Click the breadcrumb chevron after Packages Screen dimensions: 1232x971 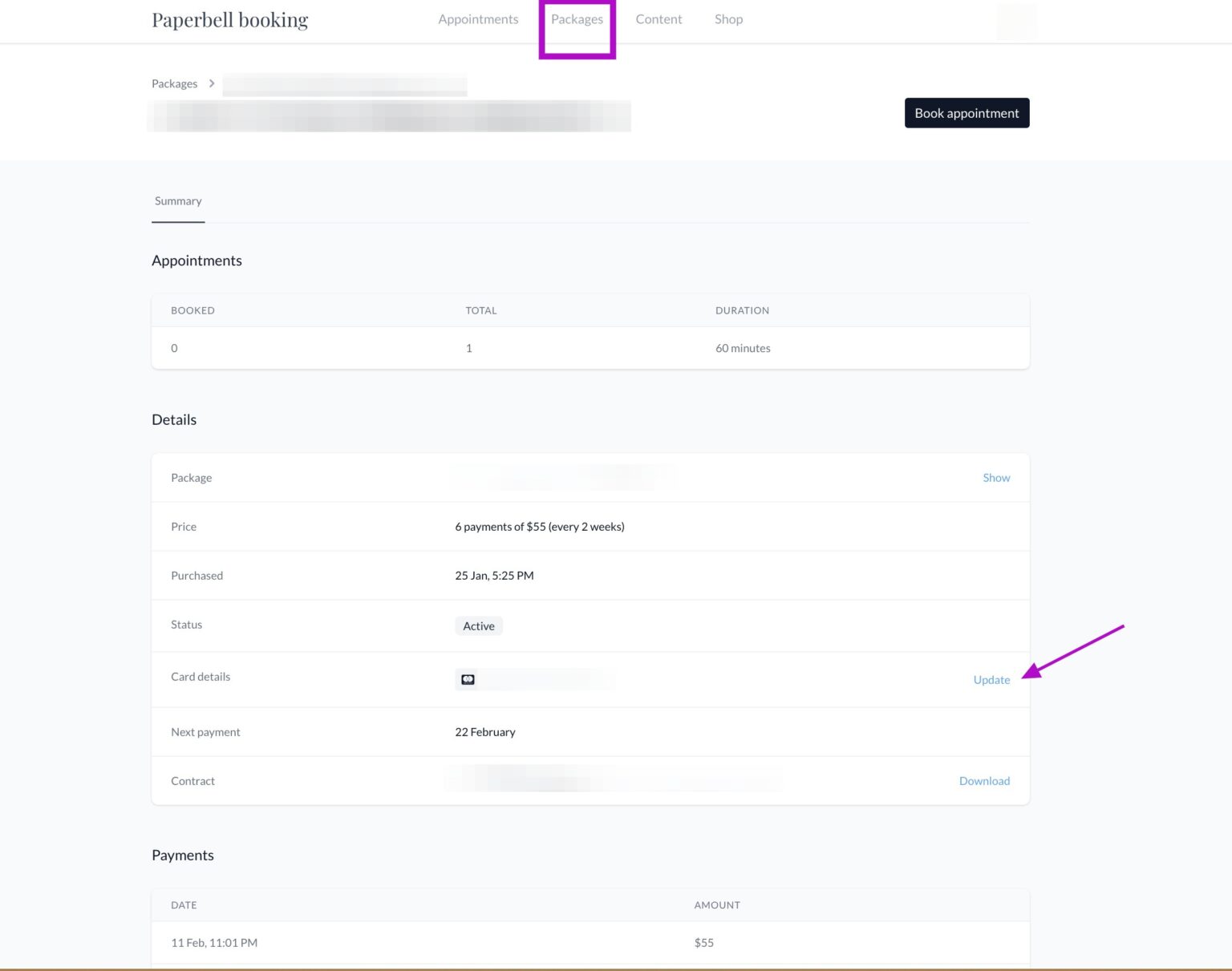point(212,83)
